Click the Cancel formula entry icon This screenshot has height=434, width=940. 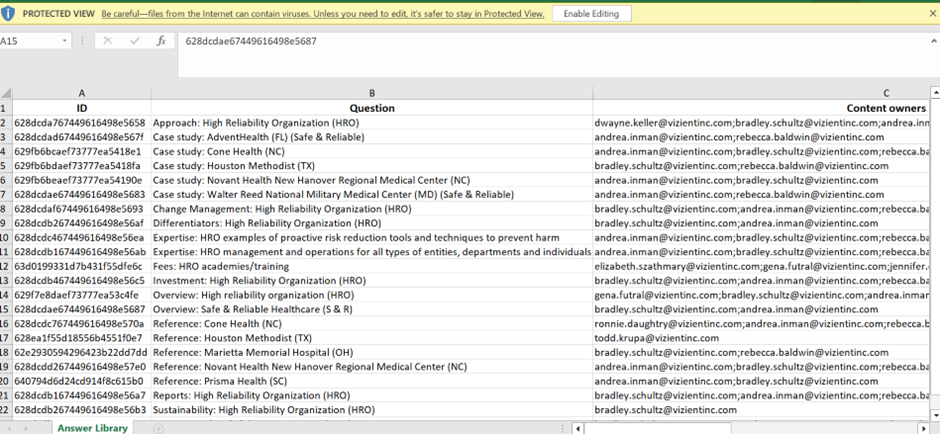[x=108, y=41]
